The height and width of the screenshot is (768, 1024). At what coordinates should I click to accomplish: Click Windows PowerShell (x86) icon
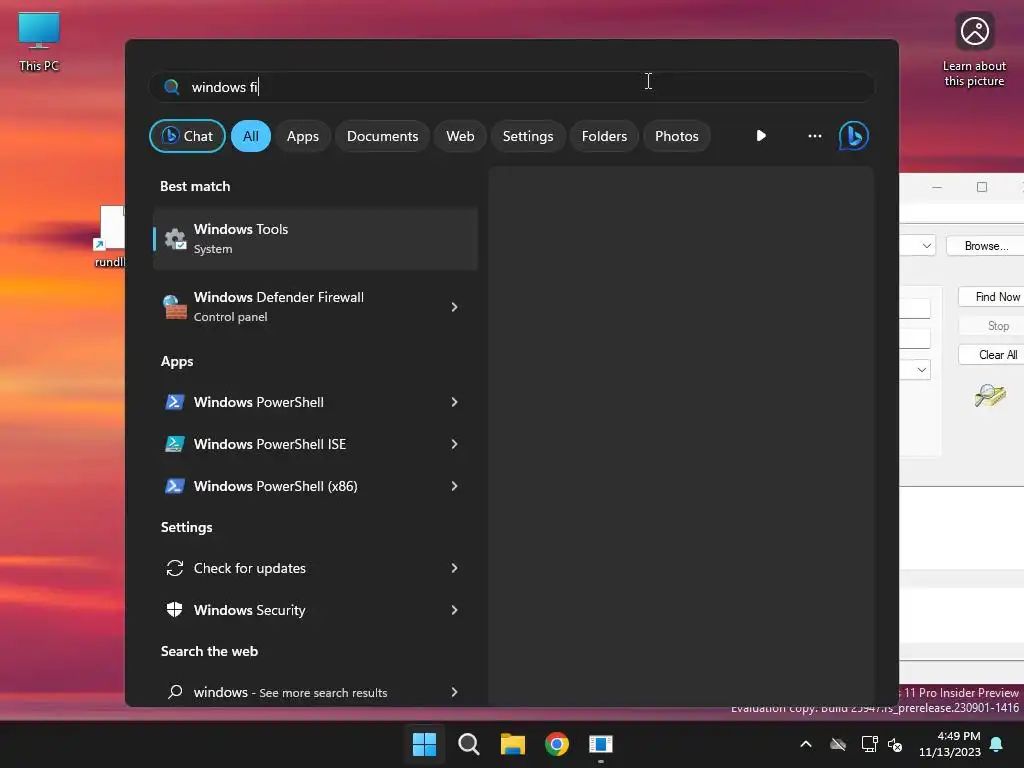(174, 486)
